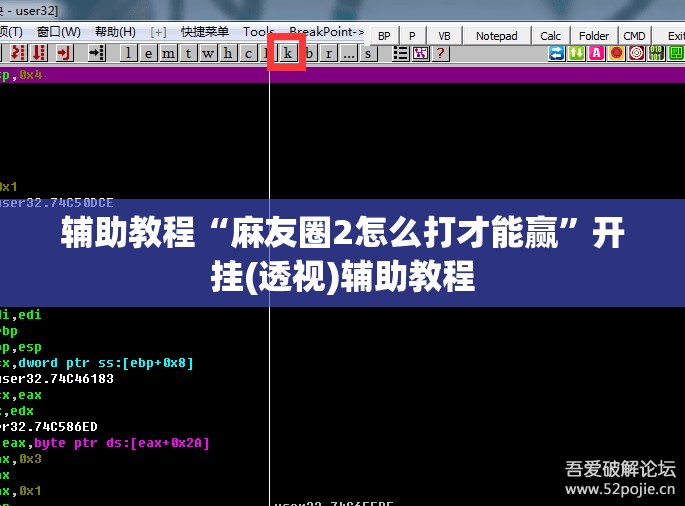The height and width of the screenshot is (506, 685).
Task: Click the dark red target icon
Action: [x=637, y=53]
